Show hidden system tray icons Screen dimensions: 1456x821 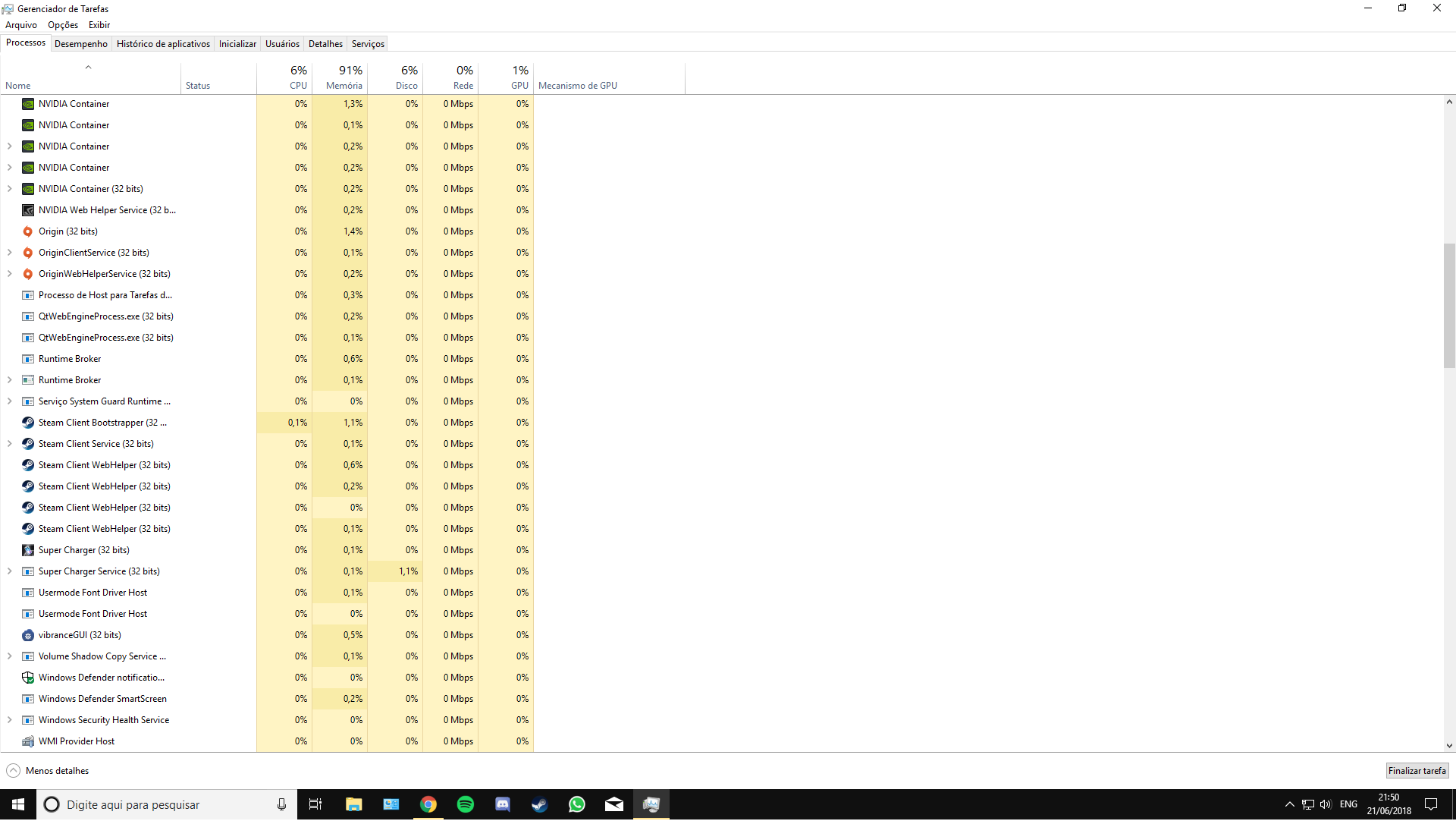1289,804
